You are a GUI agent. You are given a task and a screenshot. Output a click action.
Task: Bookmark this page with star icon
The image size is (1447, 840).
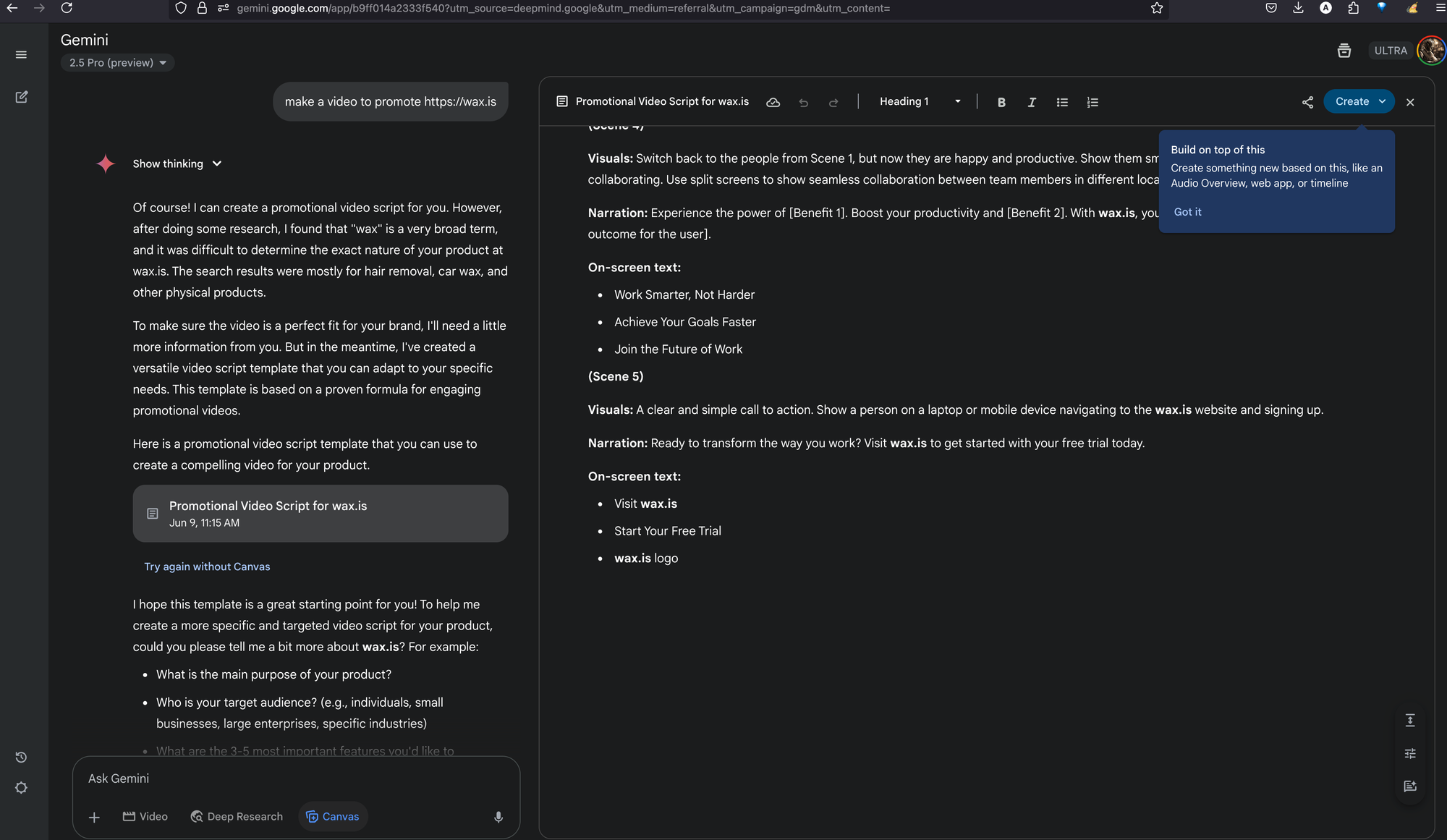coord(1157,8)
